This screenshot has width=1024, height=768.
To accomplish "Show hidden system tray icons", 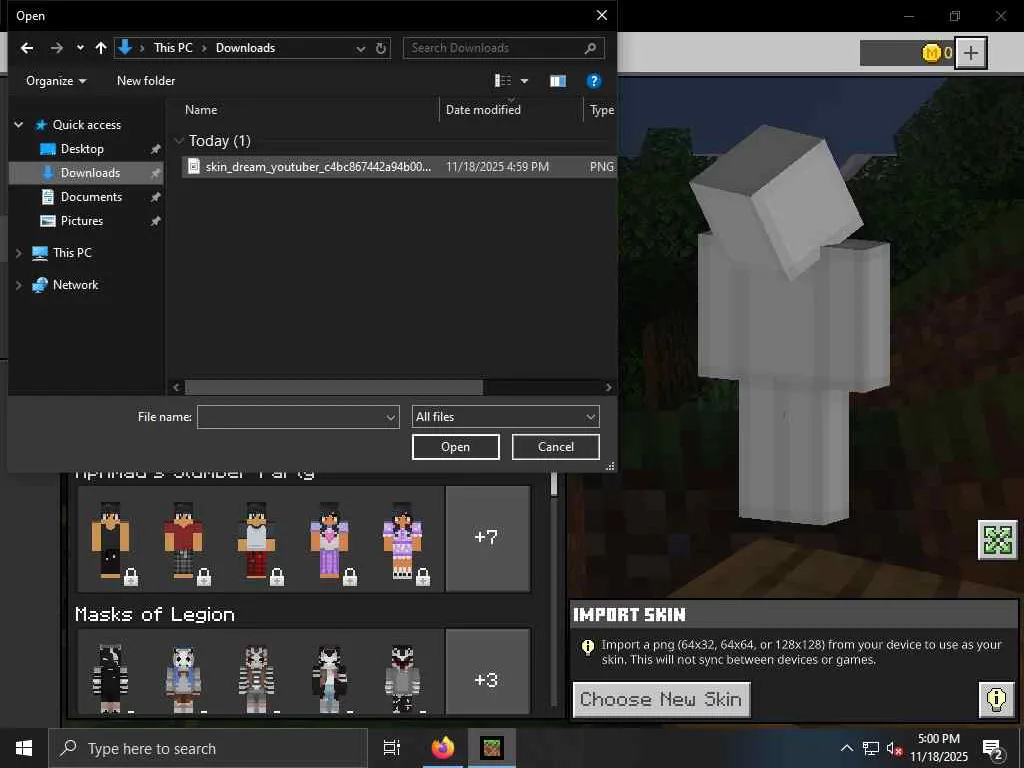I will [x=846, y=748].
